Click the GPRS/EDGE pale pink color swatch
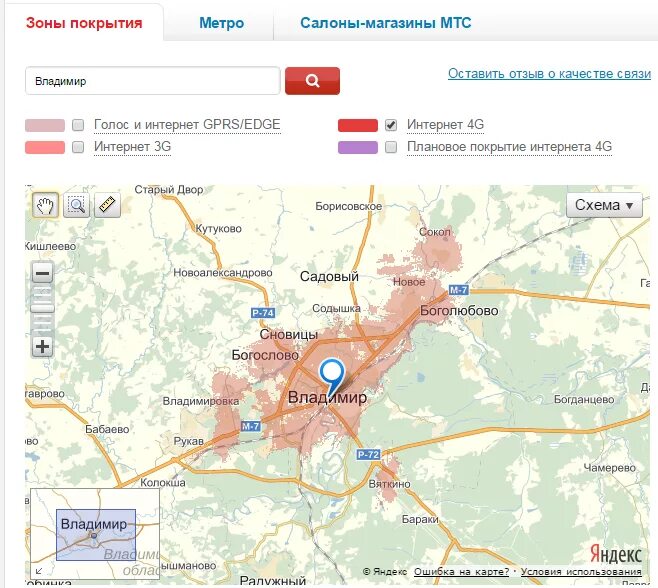Image resolution: width=658 pixels, height=588 pixels. click(45, 125)
